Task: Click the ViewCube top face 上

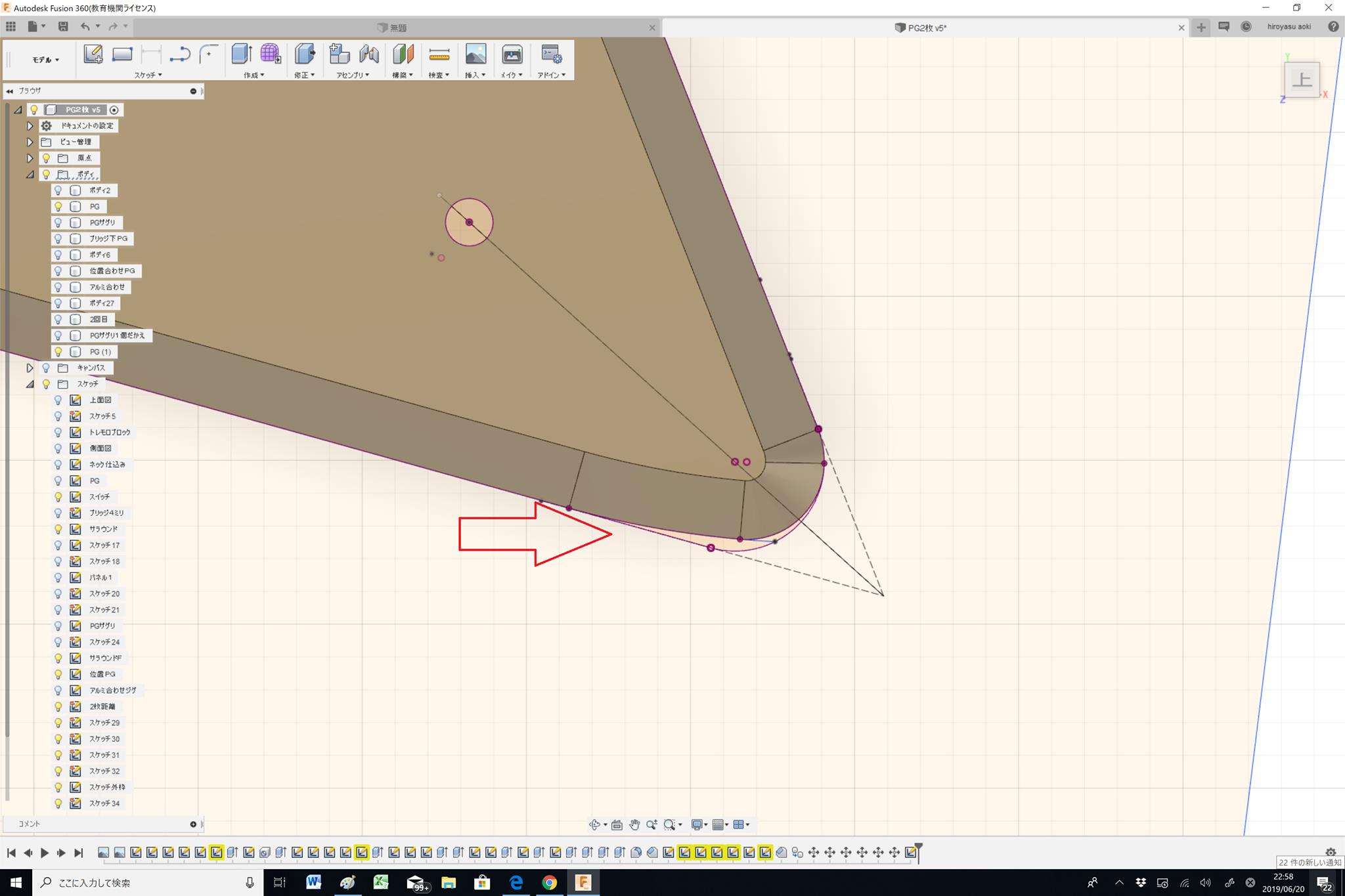Action: tap(1302, 79)
